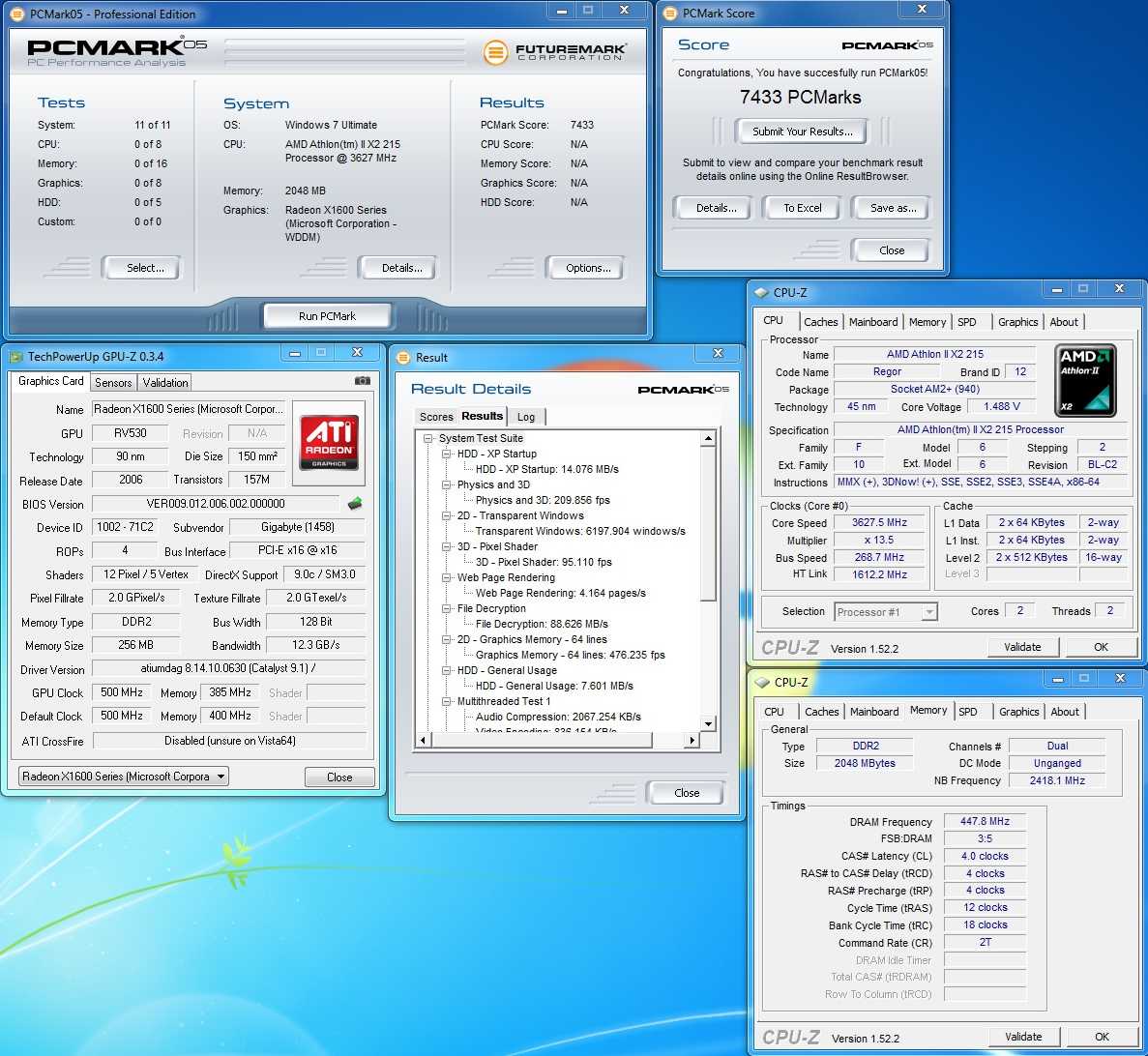This screenshot has height=1056, width=1148.
Task: Click Validate in upper CPU-Z window
Action: pyautogui.click(x=1022, y=647)
